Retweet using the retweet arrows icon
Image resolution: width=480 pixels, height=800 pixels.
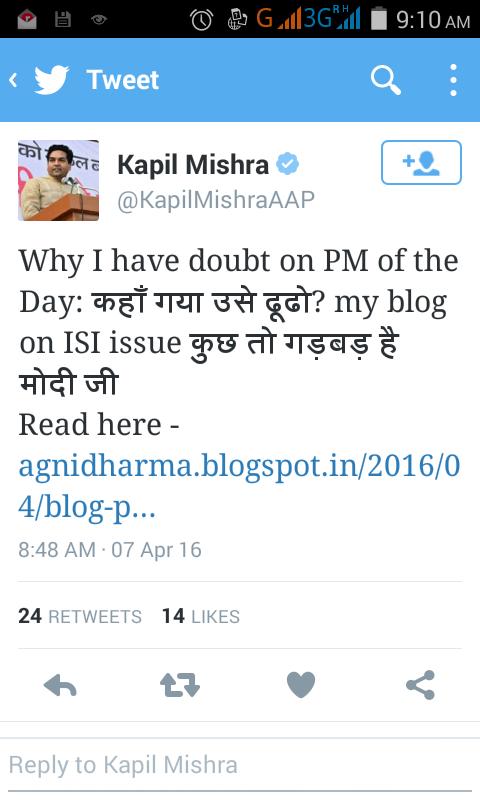coord(180,685)
